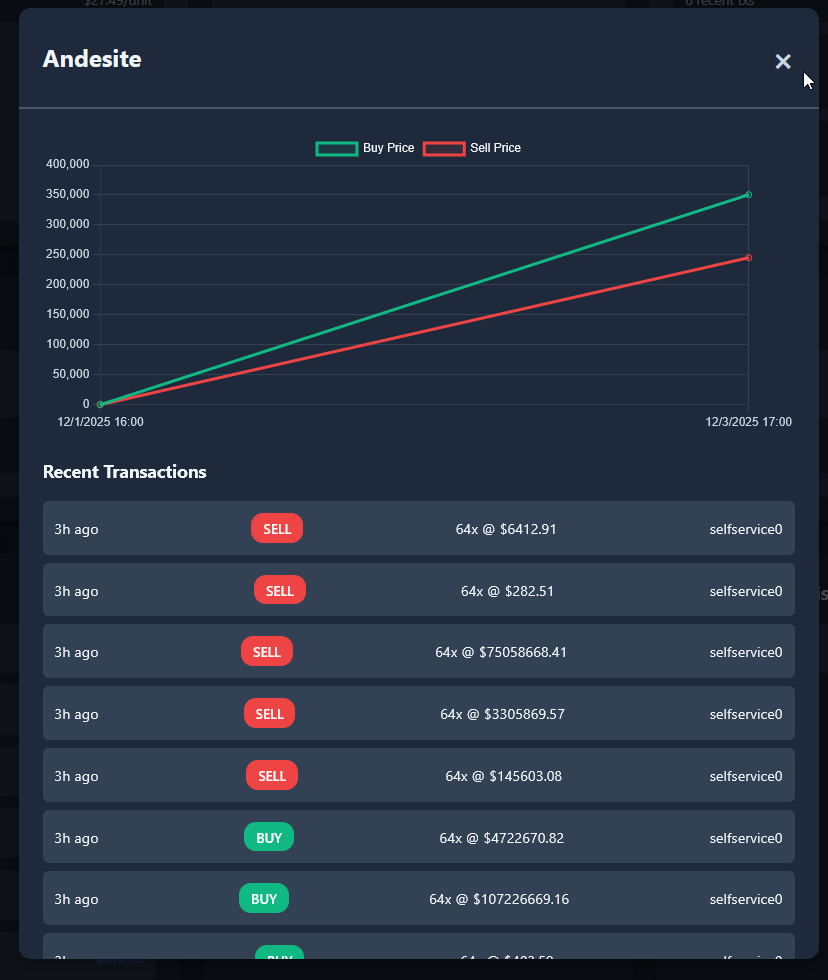Click SELL badge on the $6412.91 transaction

click(x=277, y=529)
